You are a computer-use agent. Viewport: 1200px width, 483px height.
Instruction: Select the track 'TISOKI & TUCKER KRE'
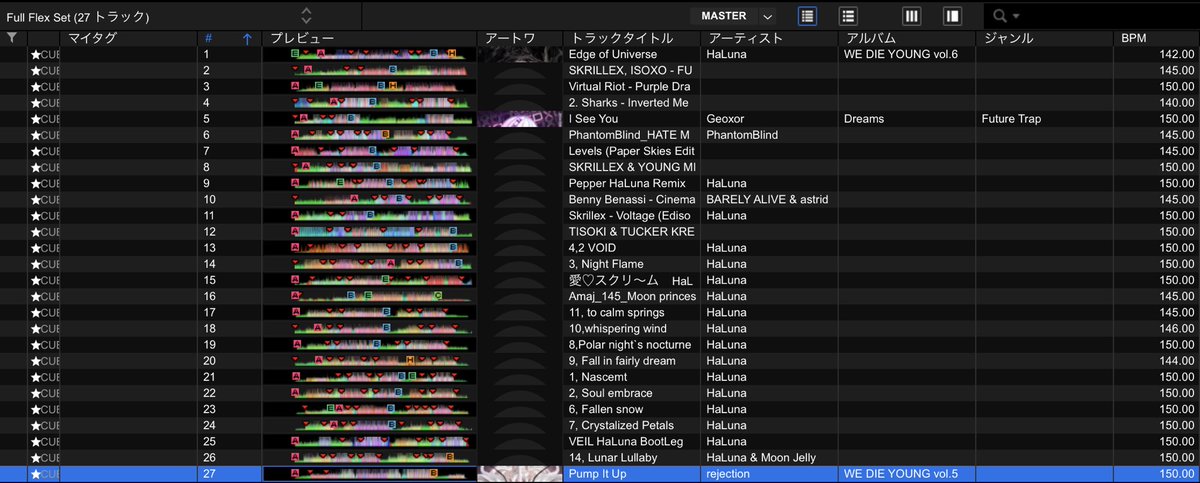(x=631, y=232)
